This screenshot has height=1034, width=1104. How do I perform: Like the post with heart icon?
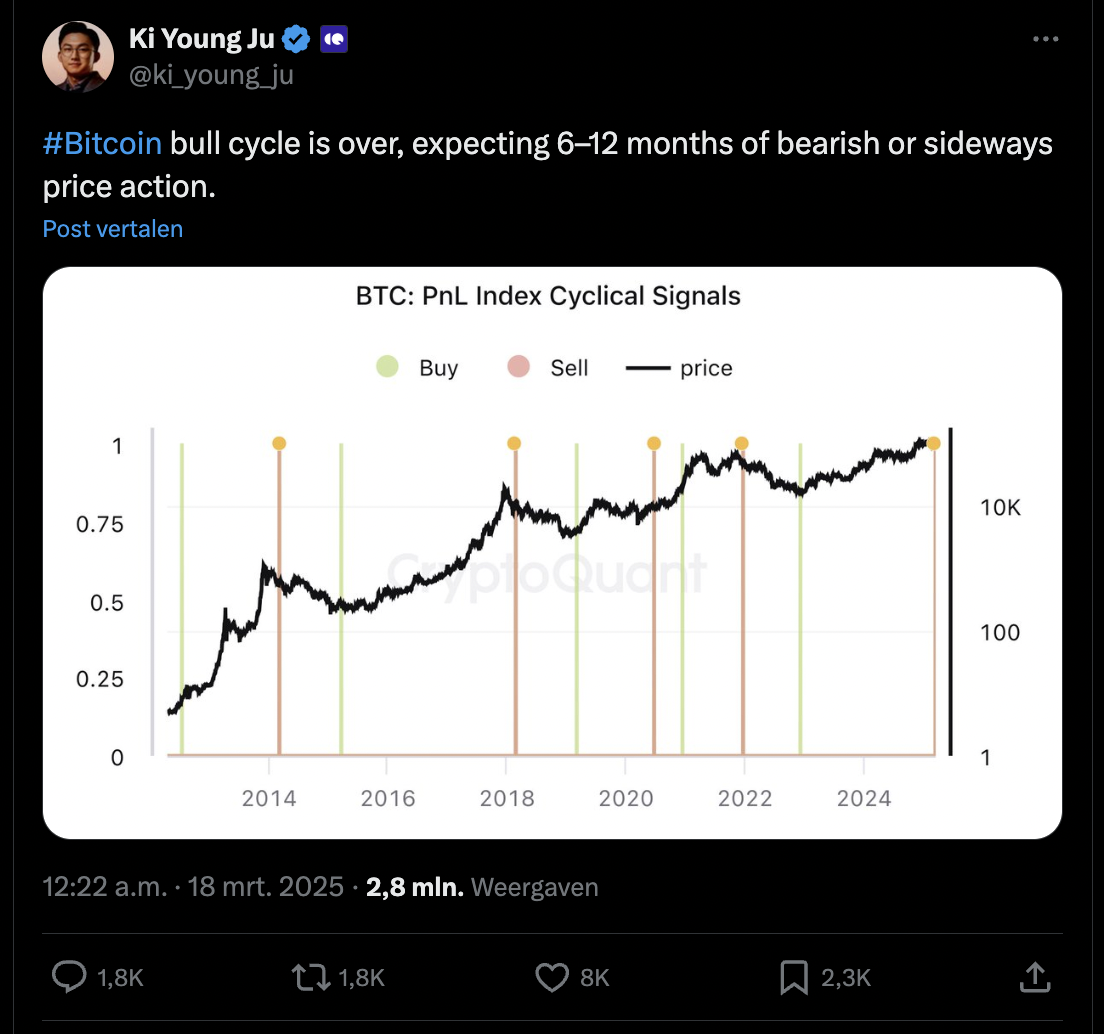tap(552, 977)
